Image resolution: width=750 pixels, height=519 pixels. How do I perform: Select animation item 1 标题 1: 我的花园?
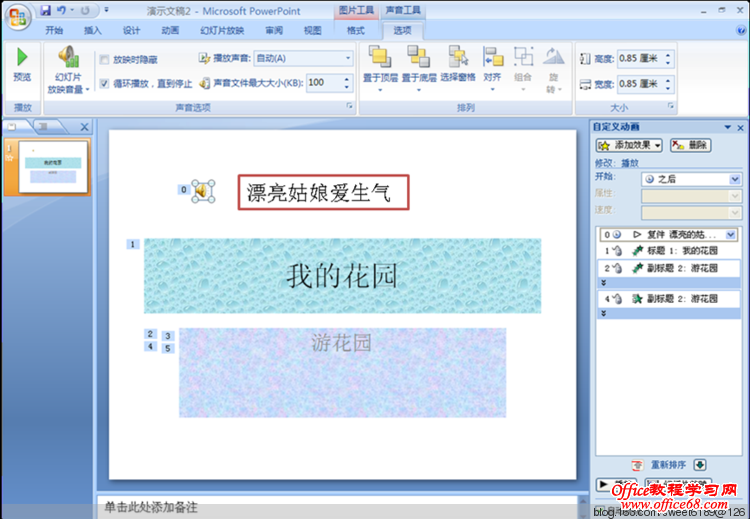click(x=668, y=251)
